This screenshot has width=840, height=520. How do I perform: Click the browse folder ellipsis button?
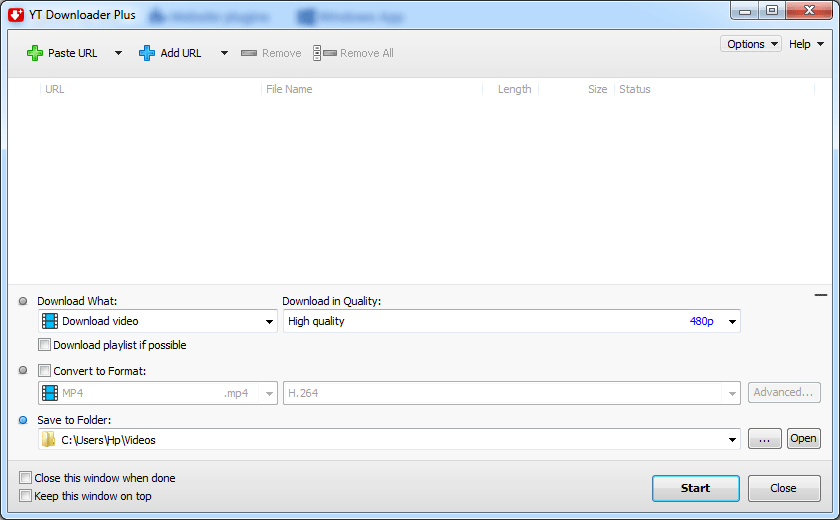pos(764,439)
